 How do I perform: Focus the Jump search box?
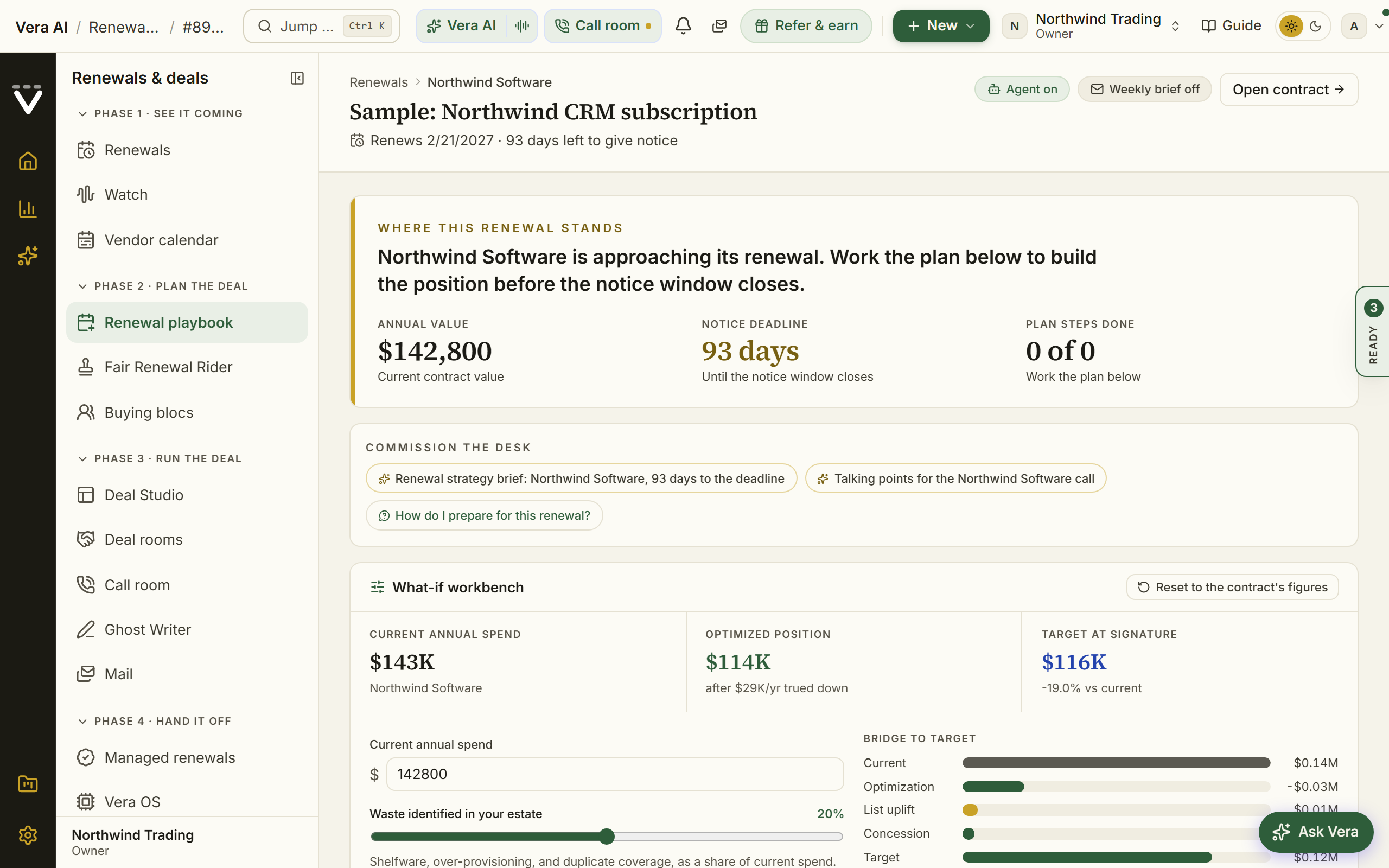(x=321, y=26)
